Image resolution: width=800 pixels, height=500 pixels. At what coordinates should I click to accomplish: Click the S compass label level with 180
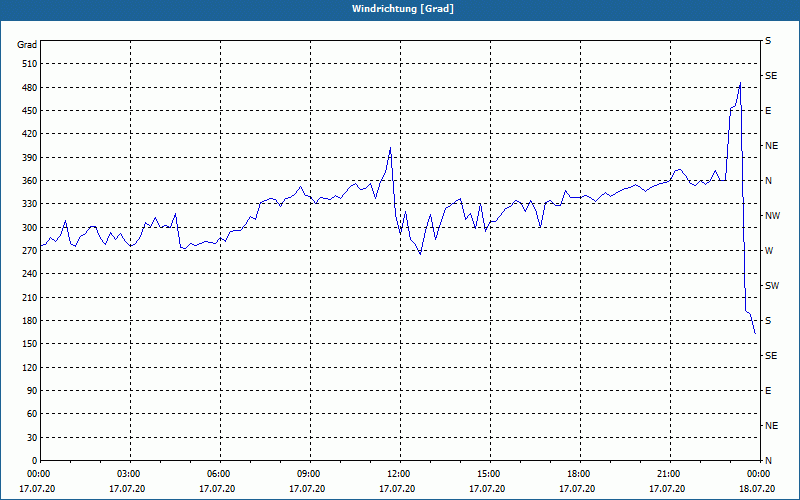pos(768,320)
